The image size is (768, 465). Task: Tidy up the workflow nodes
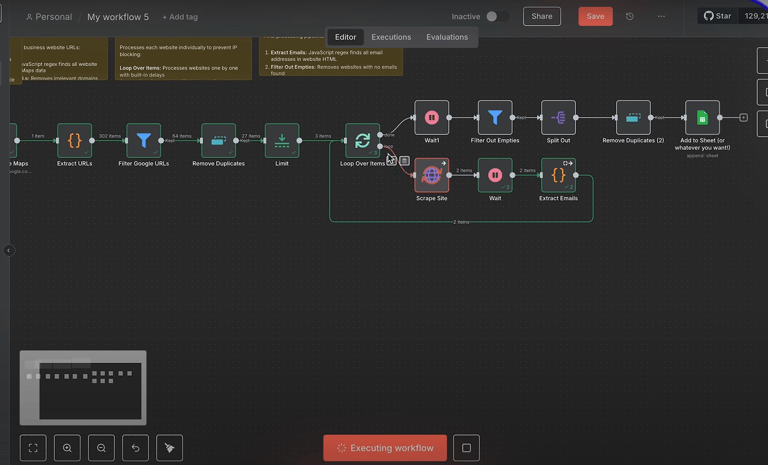(169, 448)
